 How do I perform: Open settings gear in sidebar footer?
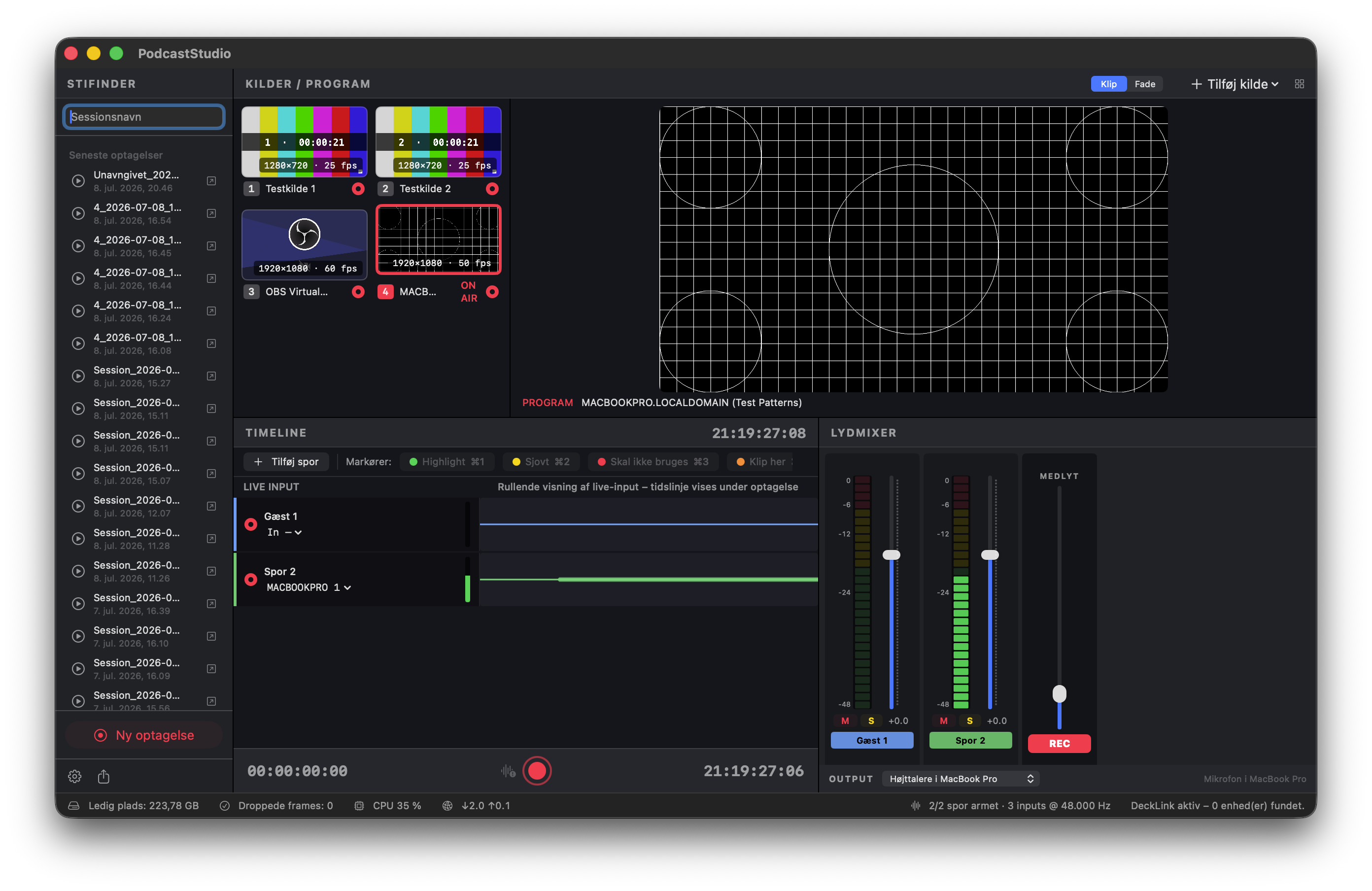pyautogui.click(x=74, y=776)
